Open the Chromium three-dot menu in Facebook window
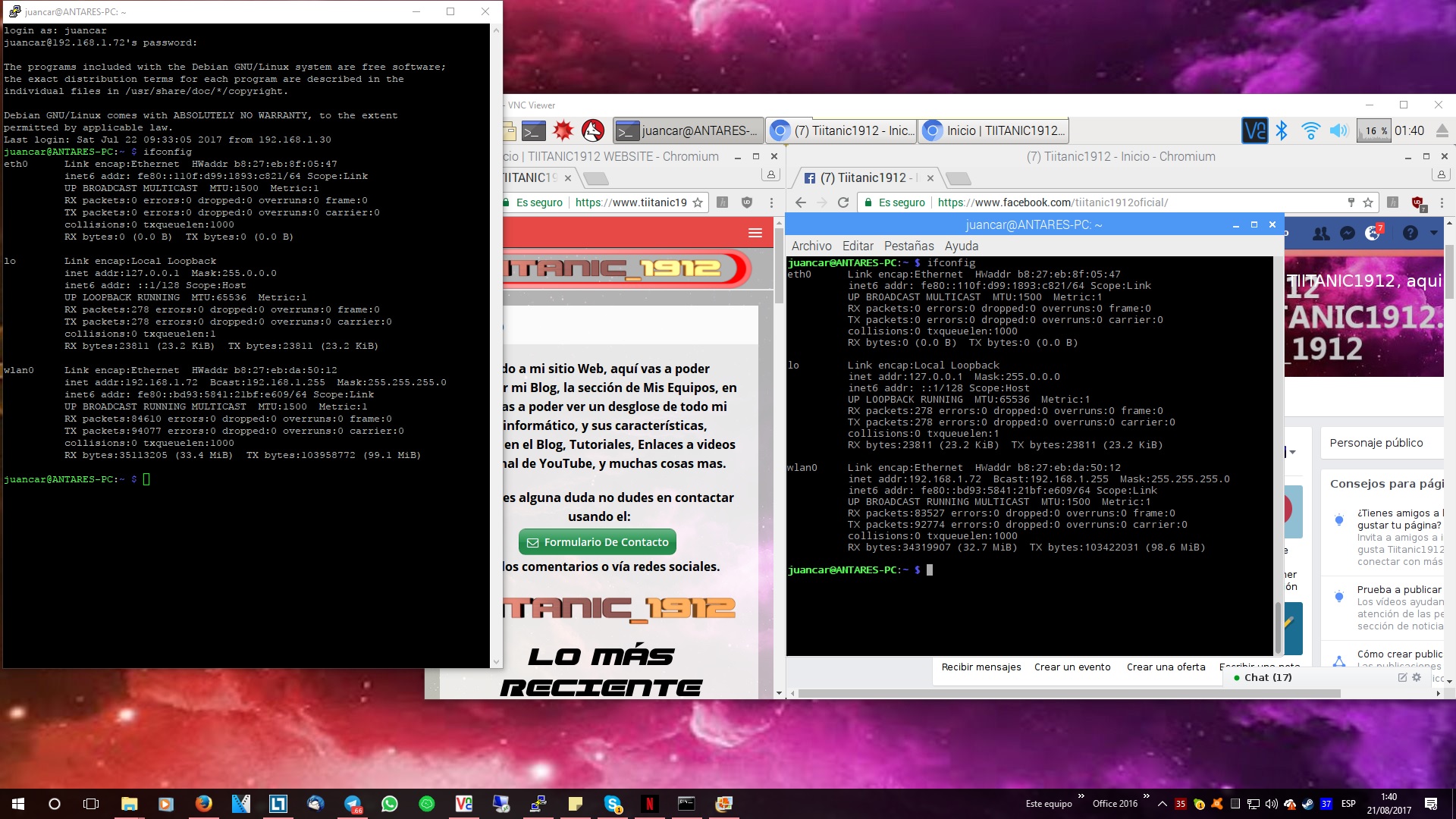Image resolution: width=1456 pixels, height=819 pixels. pos(1442,202)
